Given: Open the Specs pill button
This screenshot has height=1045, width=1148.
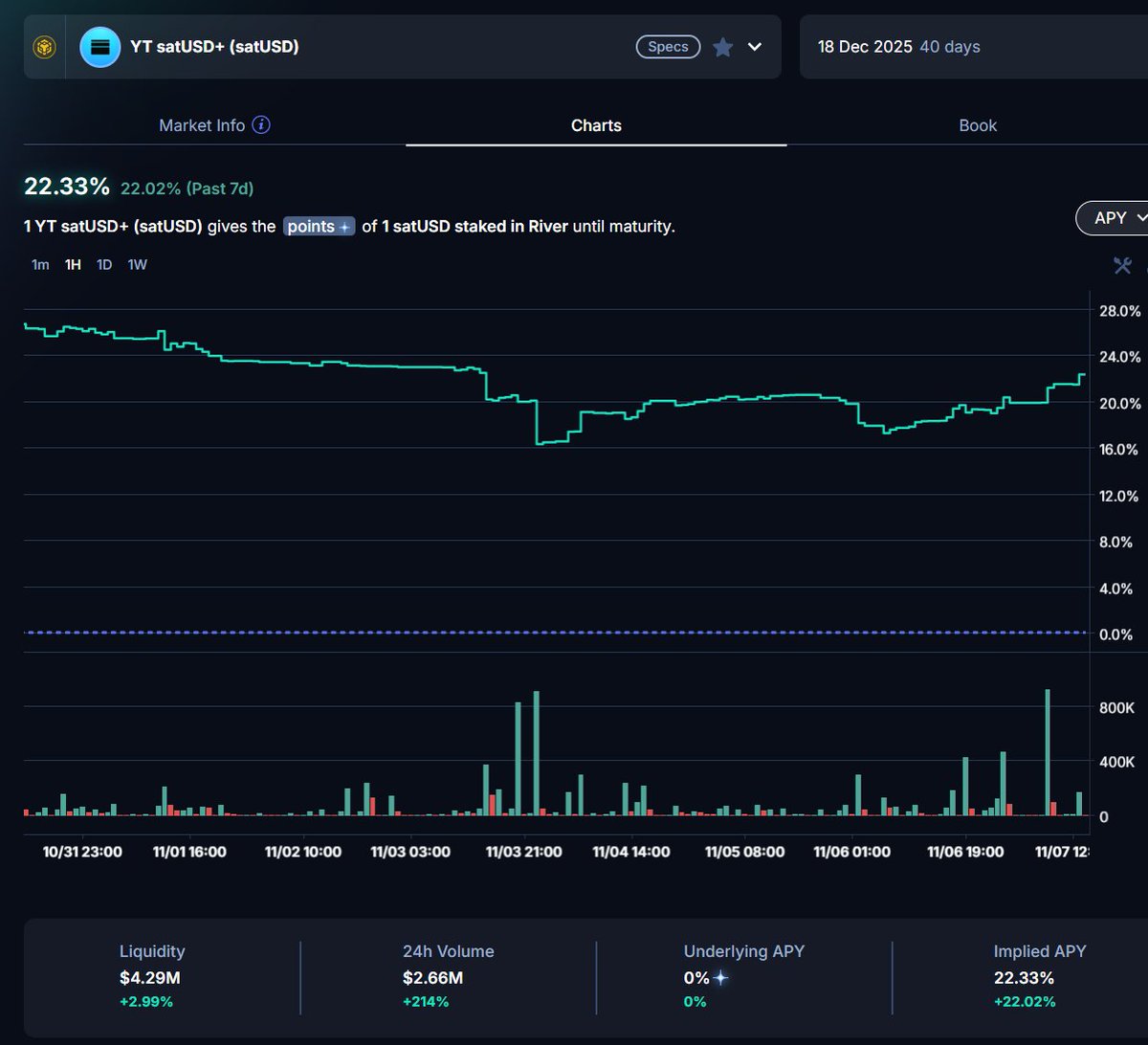Looking at the screenshot, I should pos(669,46).
